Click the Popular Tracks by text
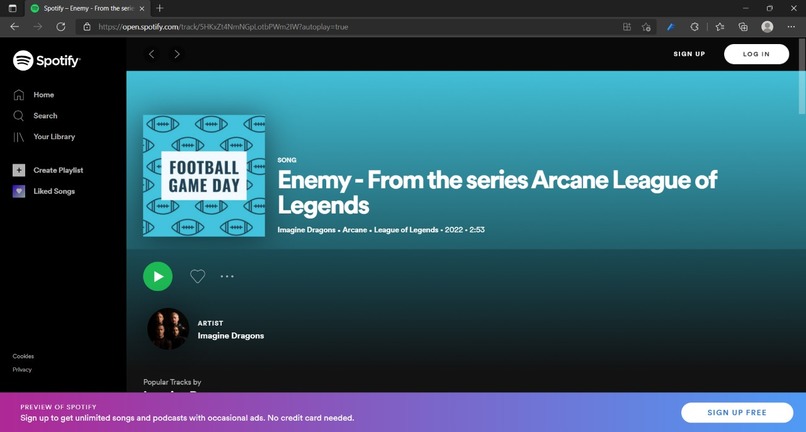 click(x=172, y=382)
